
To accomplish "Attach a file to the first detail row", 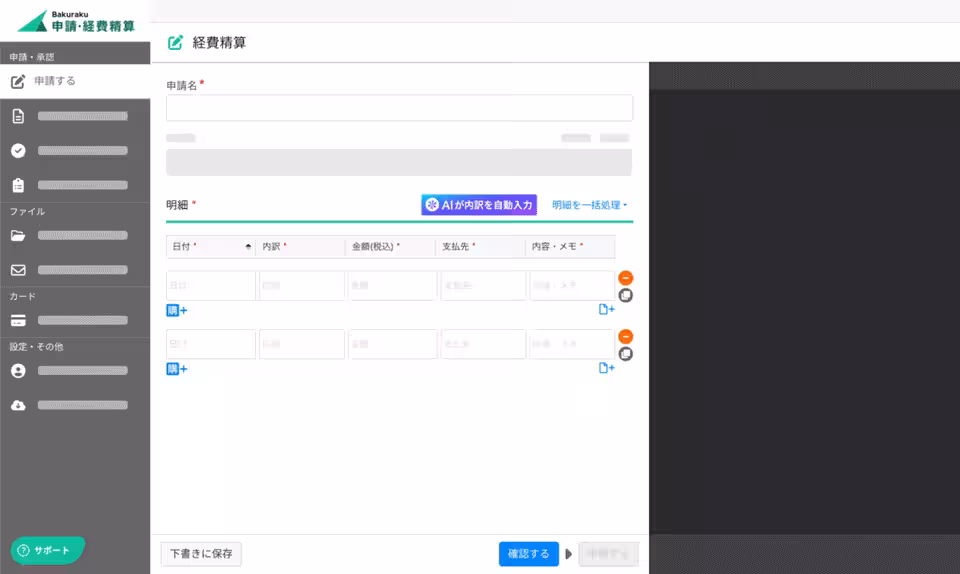I will click(x=606, y=310).
